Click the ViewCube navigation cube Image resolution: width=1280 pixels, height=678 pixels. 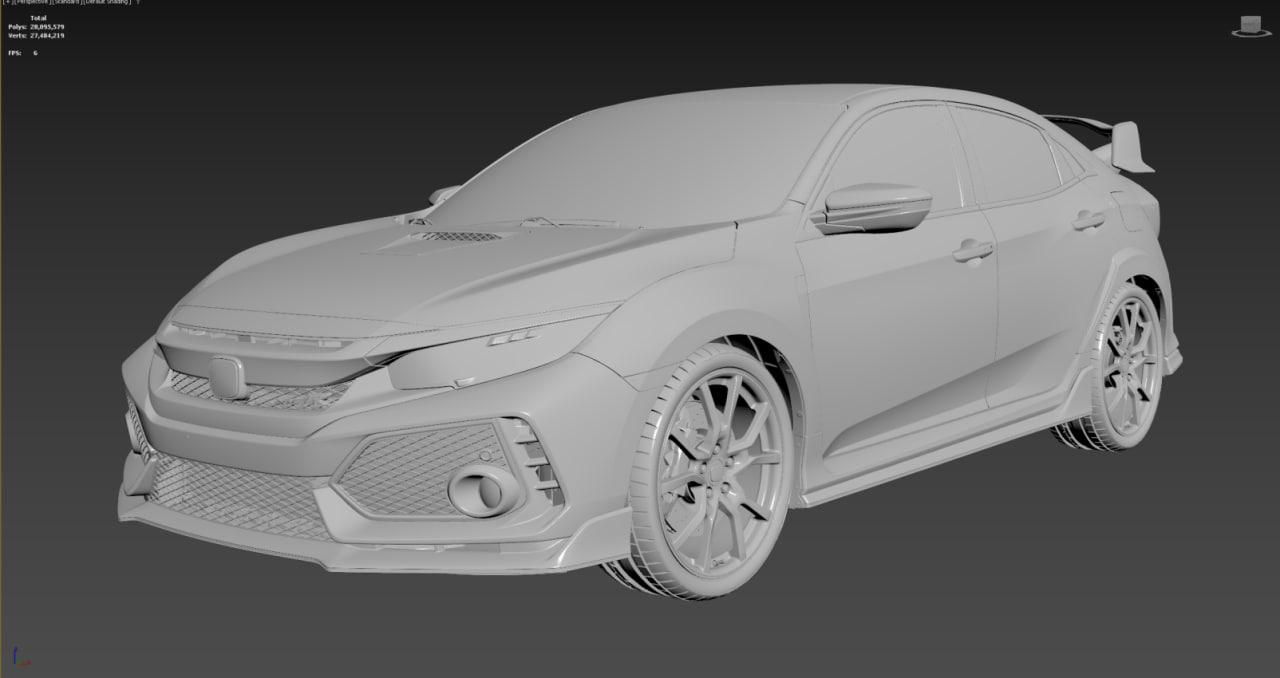(x=1250, y=22)
